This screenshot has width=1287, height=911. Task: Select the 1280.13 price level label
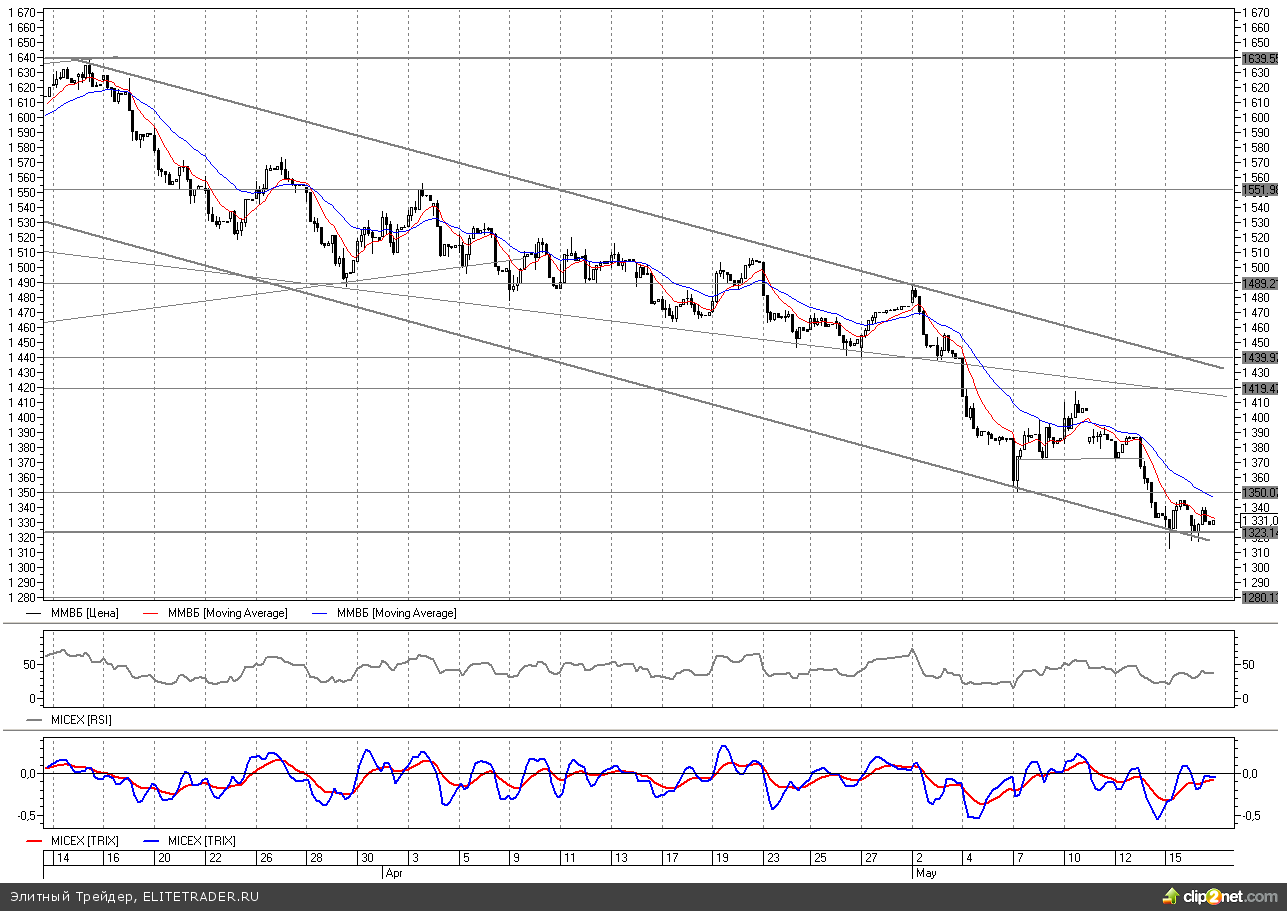[x=1259, y=598]
